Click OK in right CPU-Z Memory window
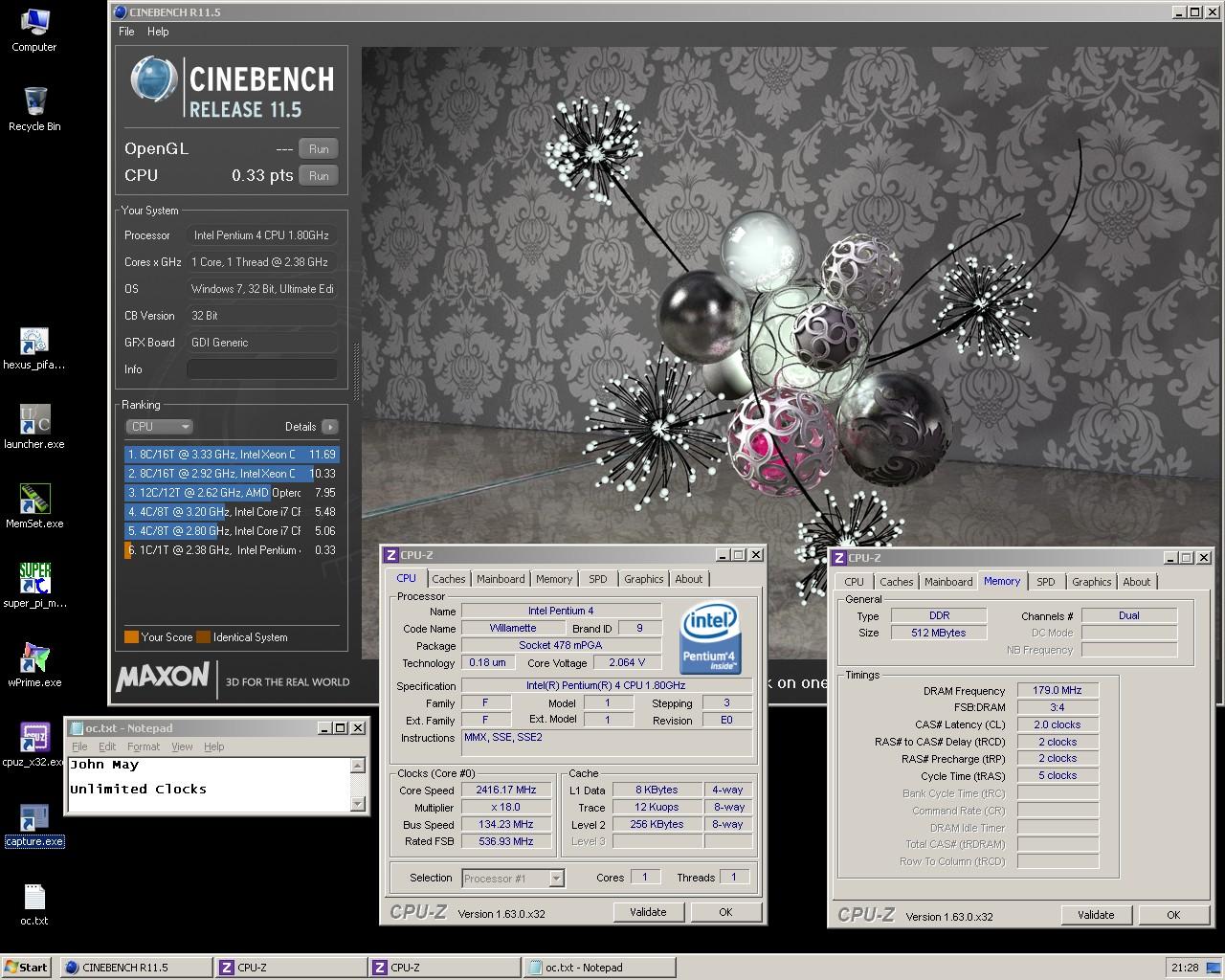 (1173, 915)
